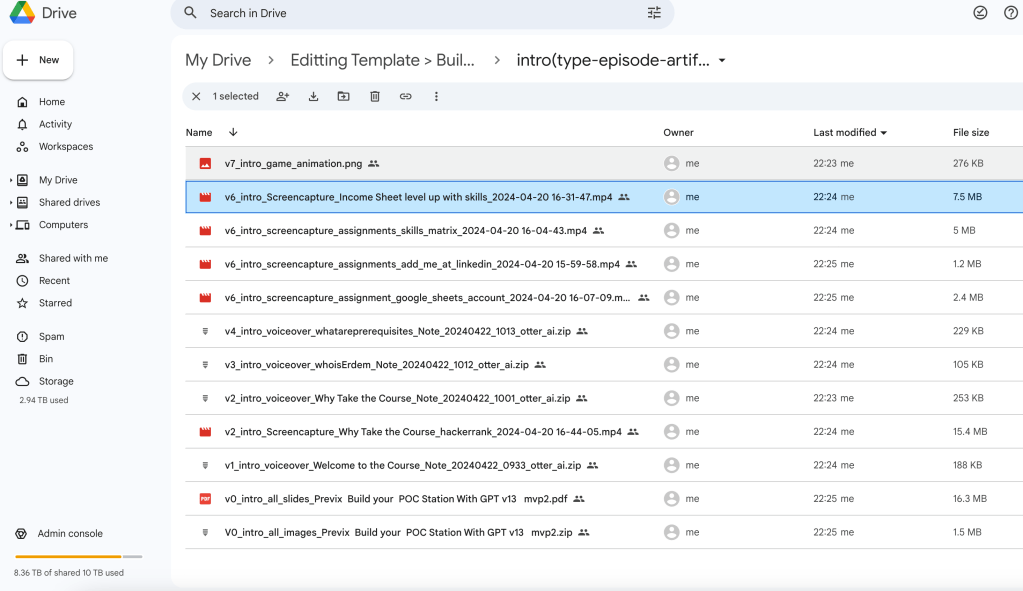Click Editting Template breadcrumb
This screenshot has height=591, width=1023.
(x=382, y=60)
